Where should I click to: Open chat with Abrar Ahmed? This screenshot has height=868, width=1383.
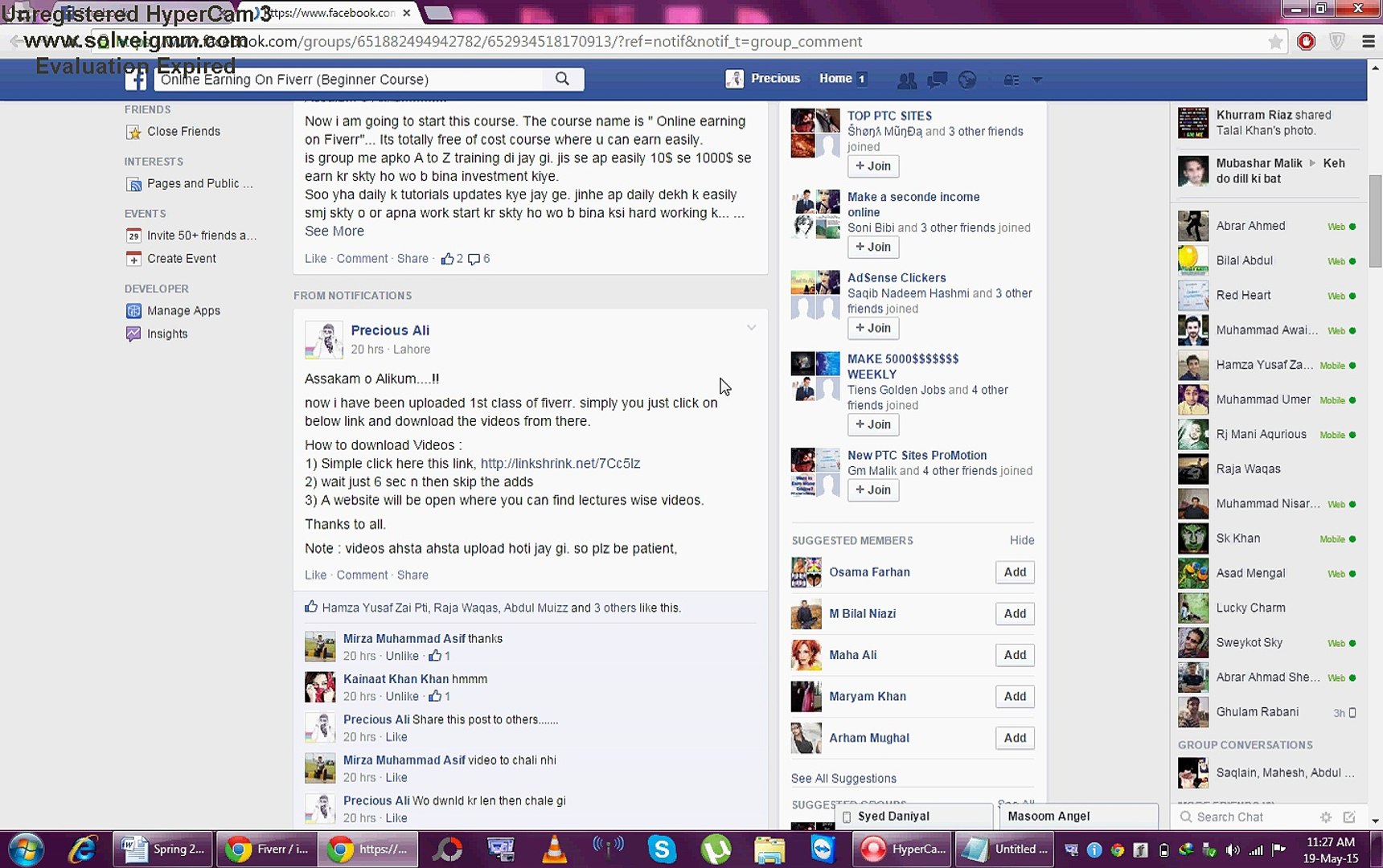click(x=1267, y=226)
